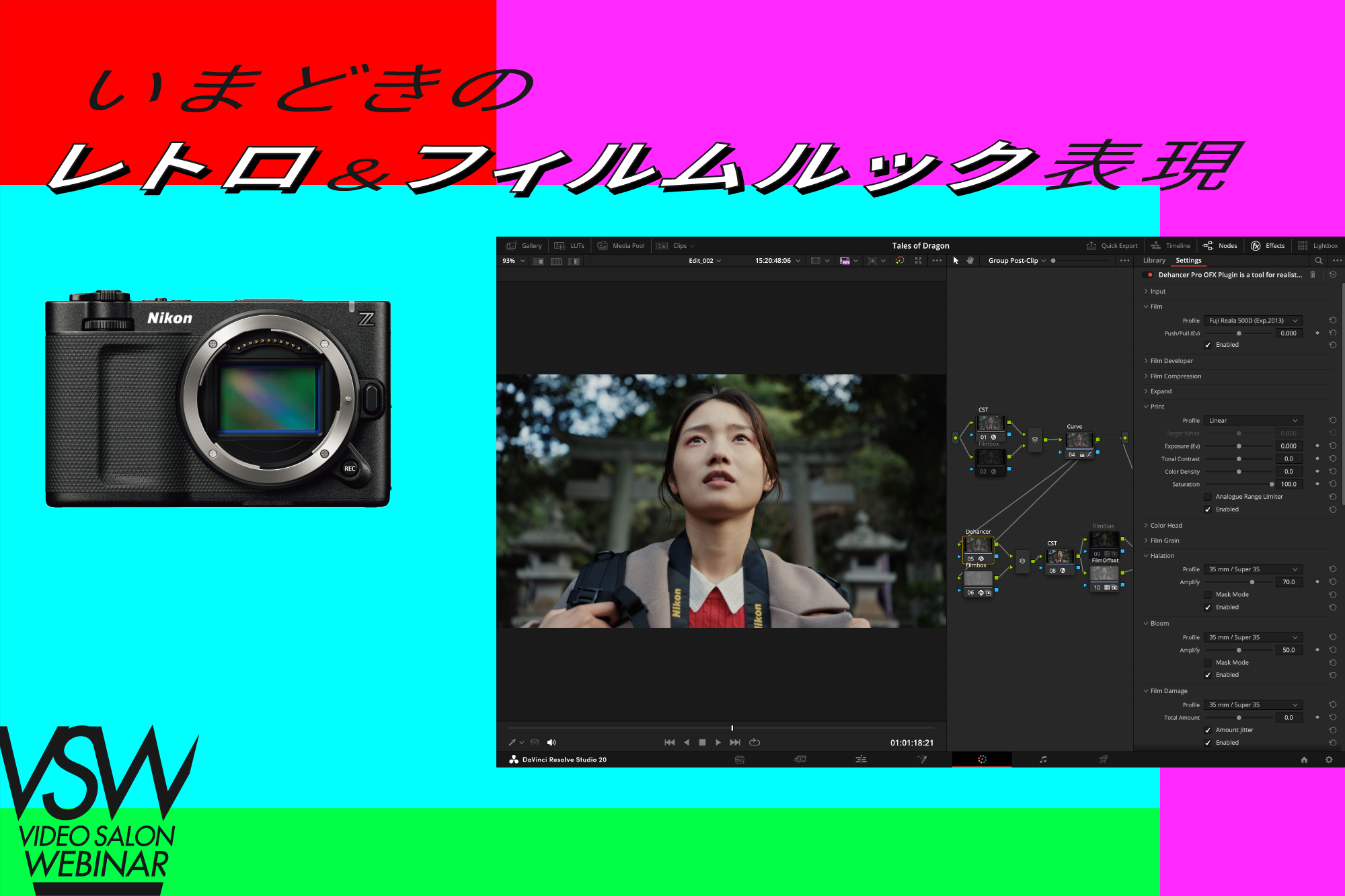Open the Film Profile dropdown showing Fuji Reala 500D
Image resolution: width=1345 pixels, height=896 pixels.
1254,321
